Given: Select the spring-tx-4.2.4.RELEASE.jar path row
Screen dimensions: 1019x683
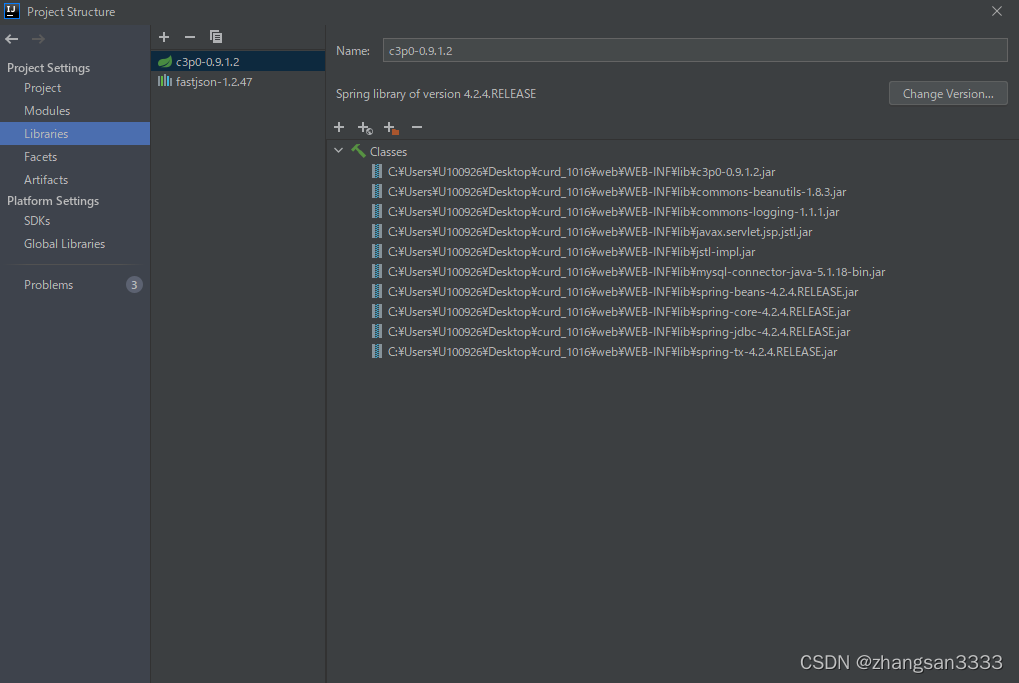Looking at the screenshot, I should [612, 352].
